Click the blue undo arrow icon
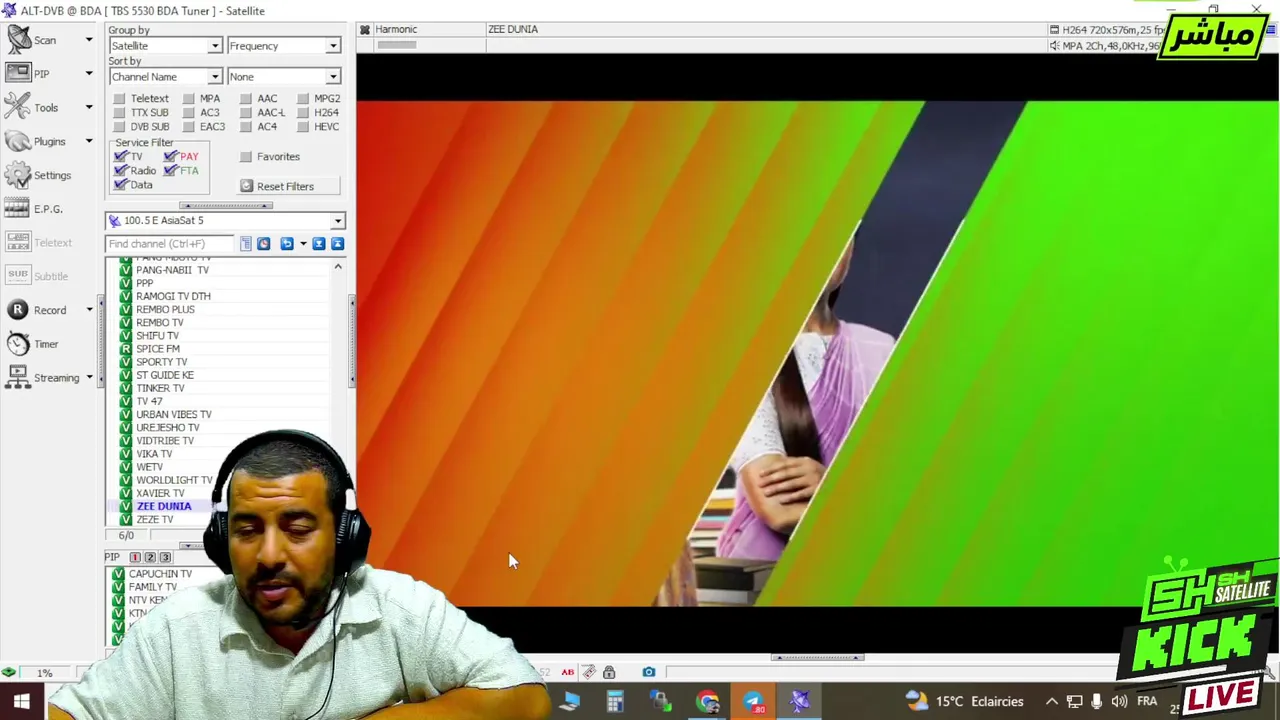Viewport: 1280px width, 720px height. (x=287, y=244)
